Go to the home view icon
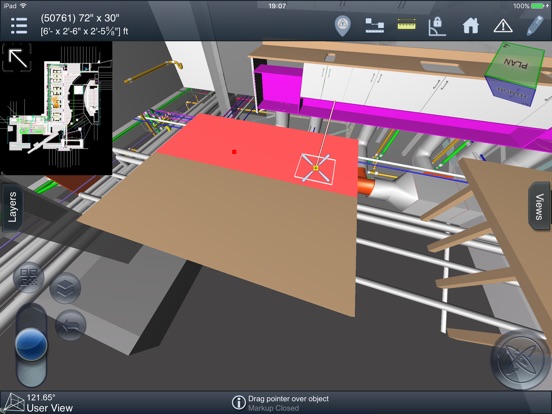552x414 pixels. [470, 26]
